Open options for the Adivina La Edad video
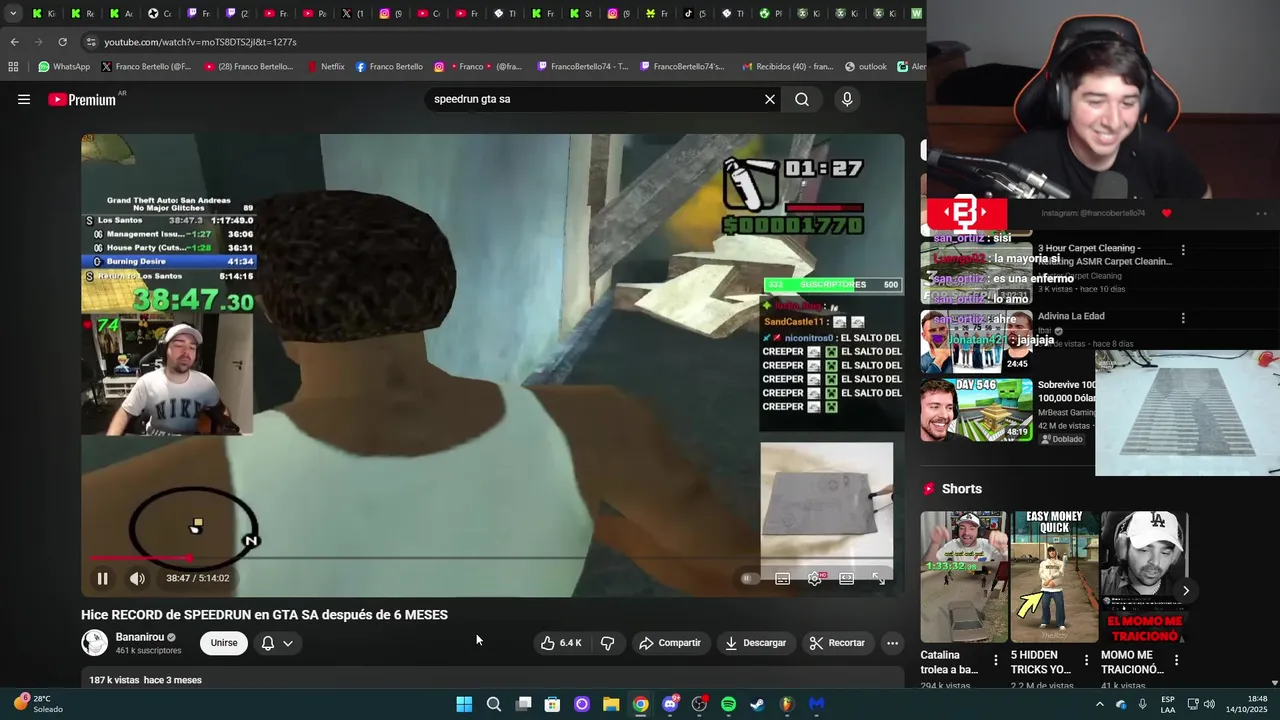The height and width of the screenshot is (720, 1280). (1183, 318)
